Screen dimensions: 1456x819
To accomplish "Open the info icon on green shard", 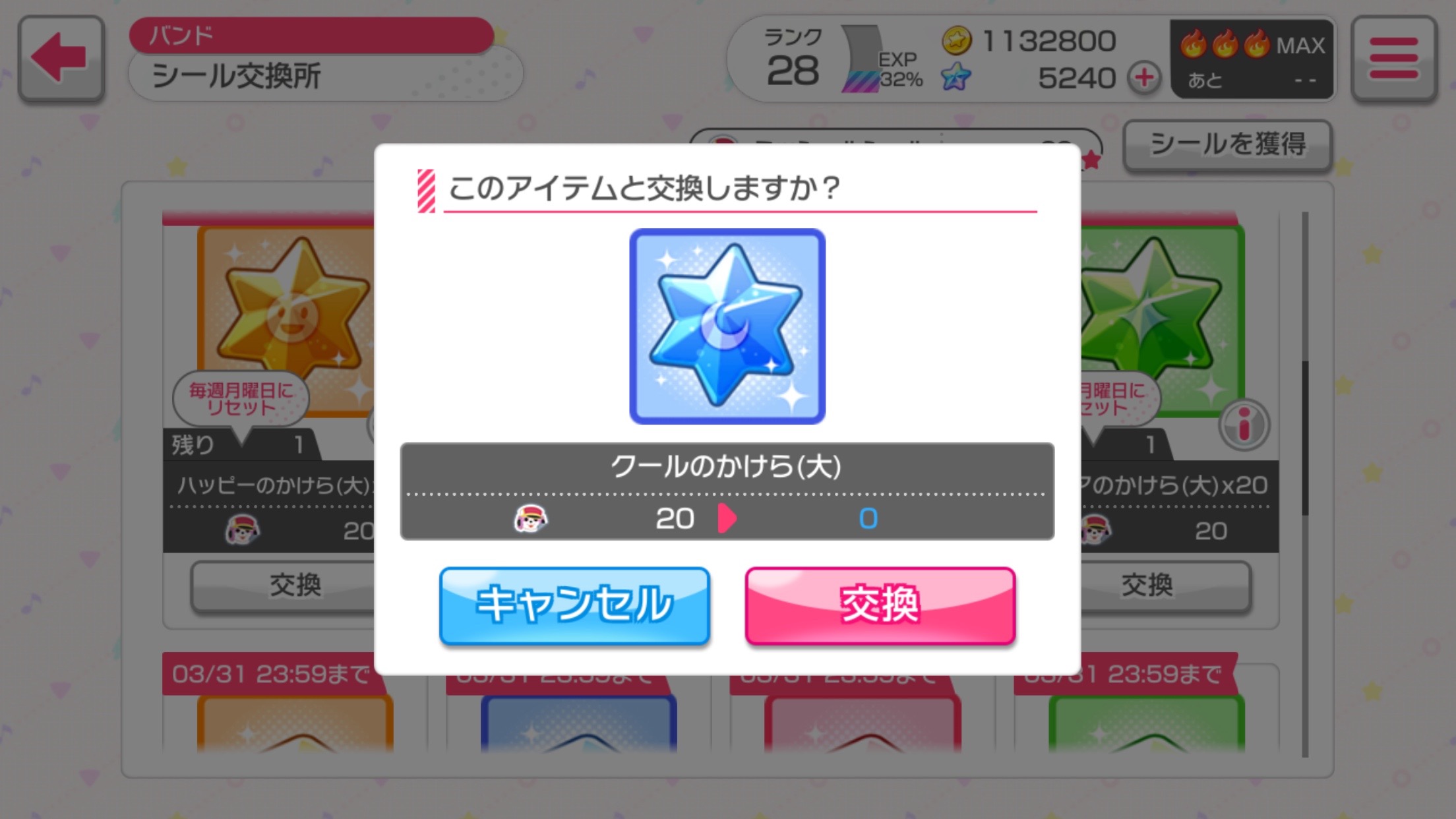I will (1244, 425).
